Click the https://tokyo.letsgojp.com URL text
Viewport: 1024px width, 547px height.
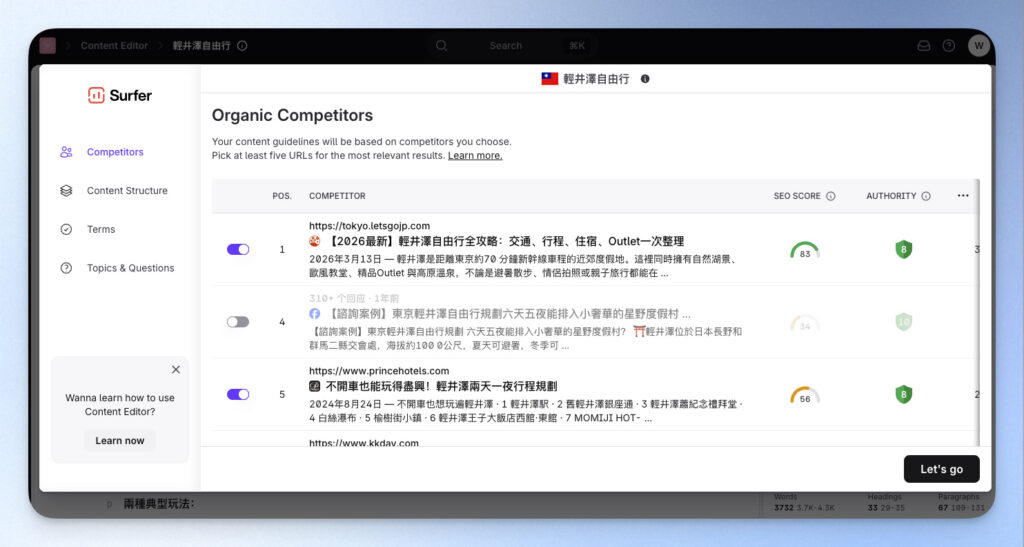pyautogui.click(x=369, y=226)
